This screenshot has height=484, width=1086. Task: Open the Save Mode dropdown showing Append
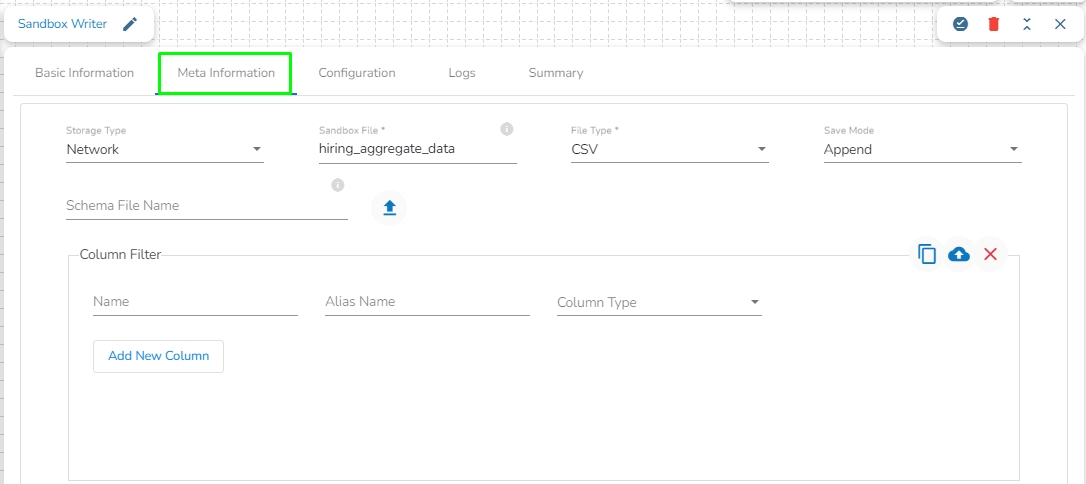(x=921, y=150)
